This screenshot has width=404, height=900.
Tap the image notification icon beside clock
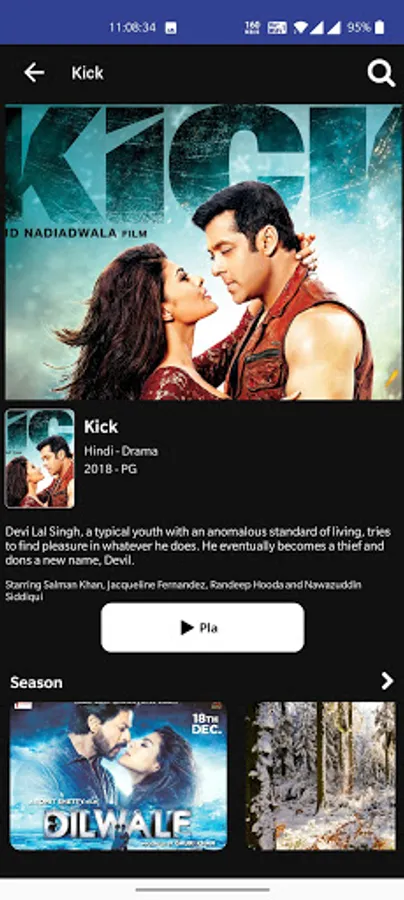click(171, 28)
